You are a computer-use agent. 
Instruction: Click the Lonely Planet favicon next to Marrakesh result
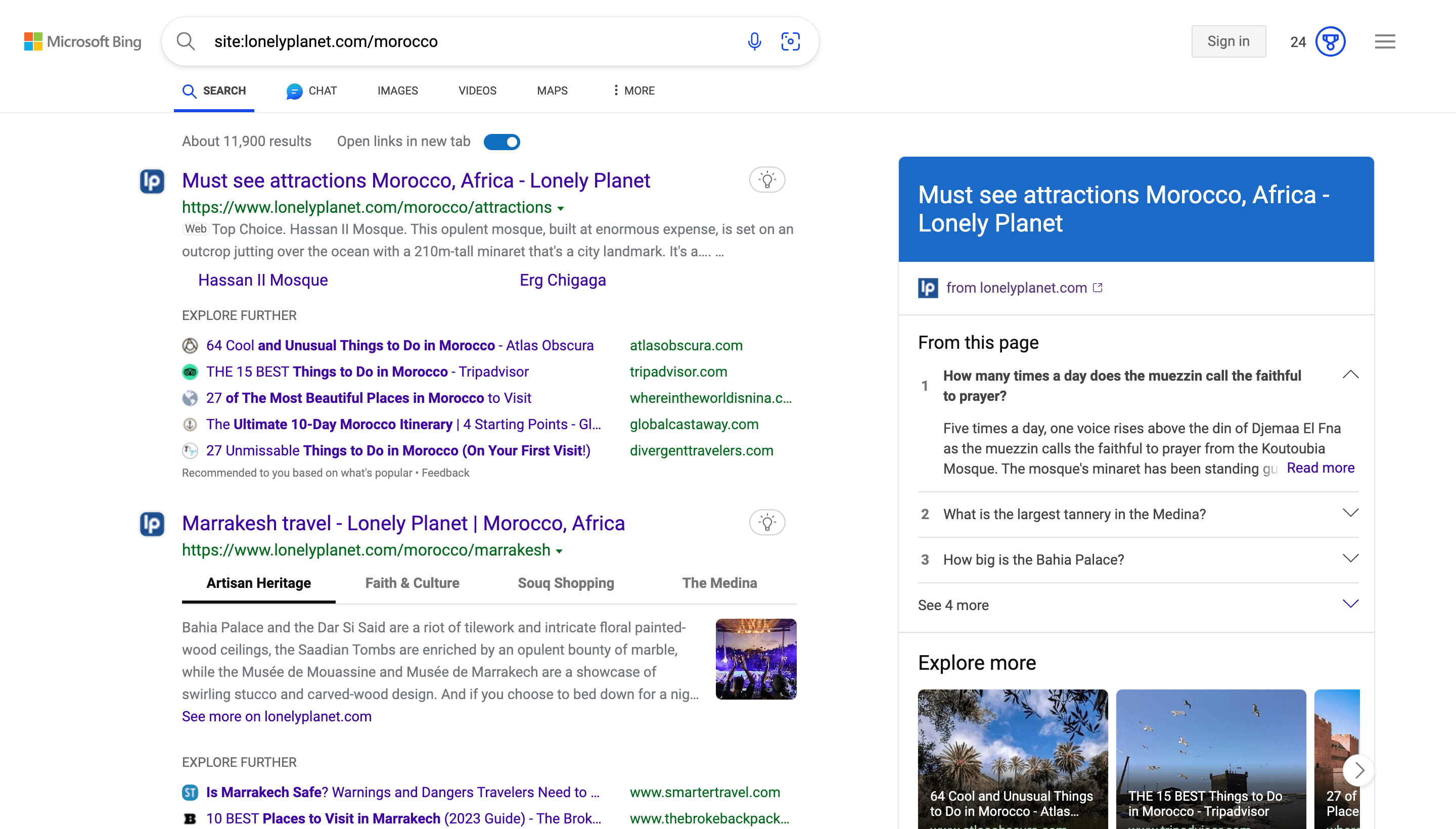(151, 521)
